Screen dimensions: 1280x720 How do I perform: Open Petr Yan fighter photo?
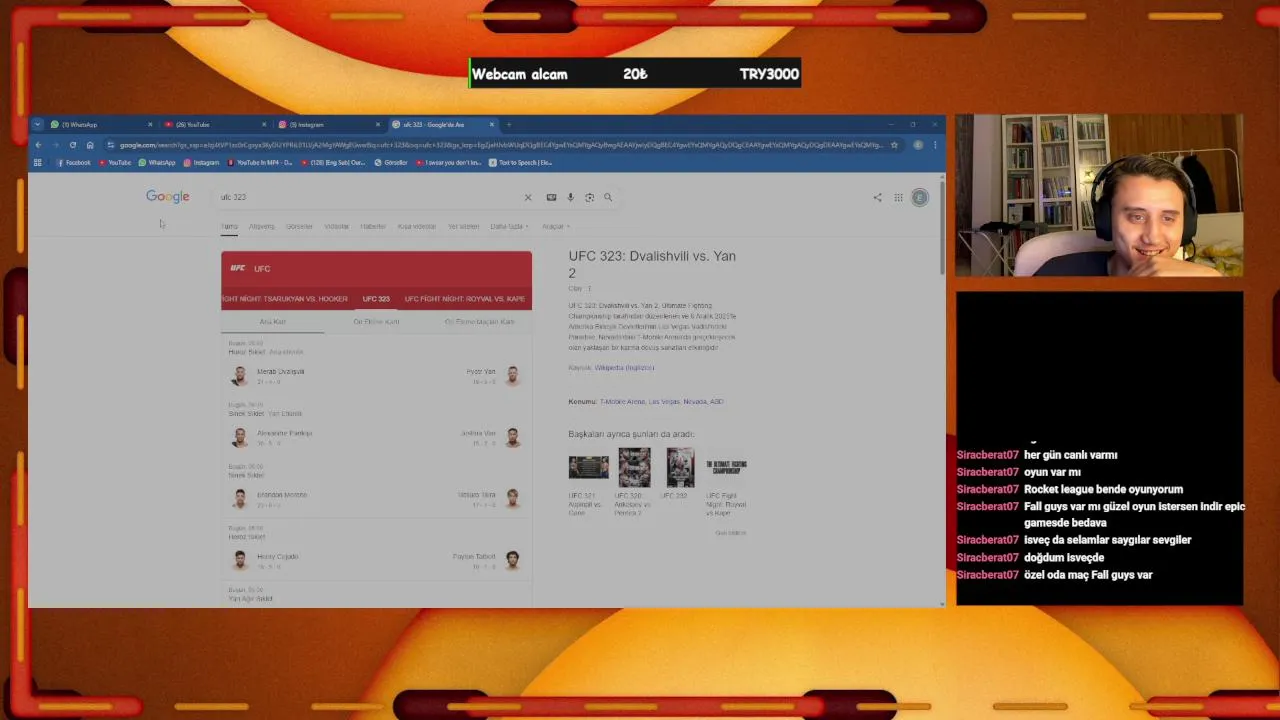pos(512,376)
